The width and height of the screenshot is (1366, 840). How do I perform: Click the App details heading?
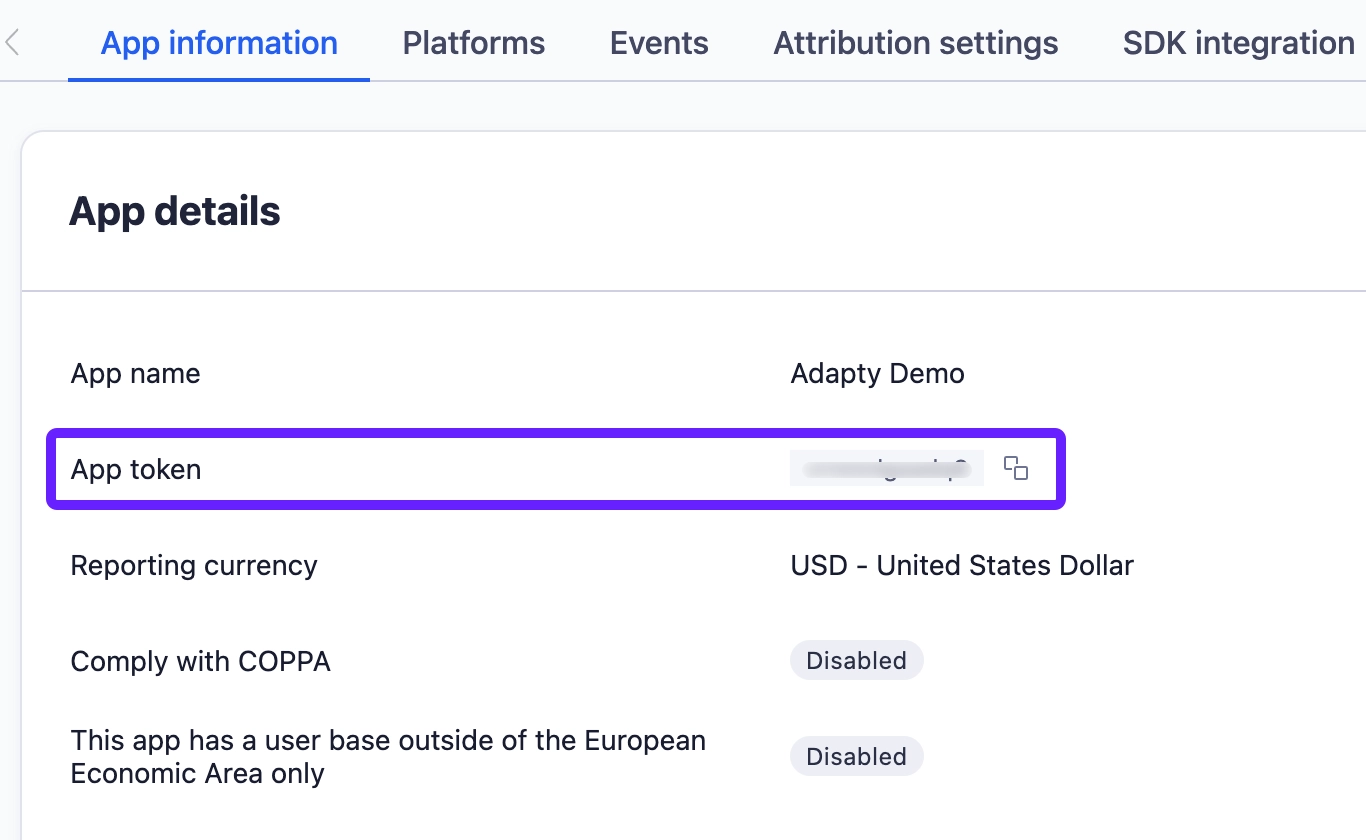click(175, 210)
